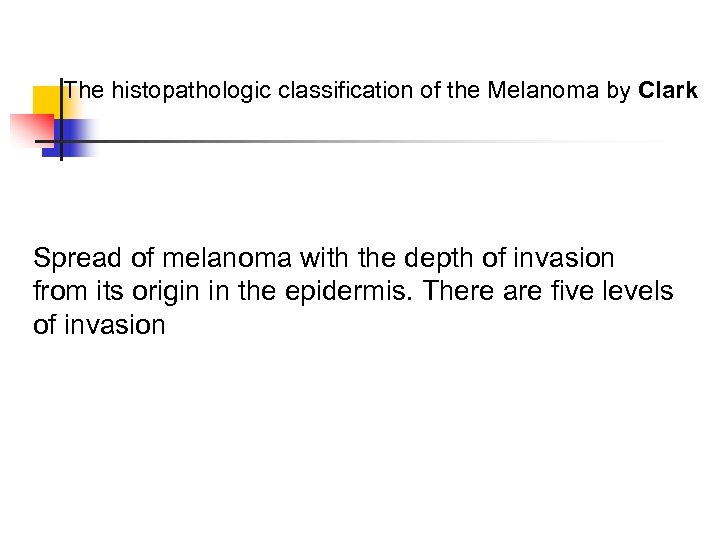Click the last line reading of invasion
720x540 pixels.
click(99, 325)
